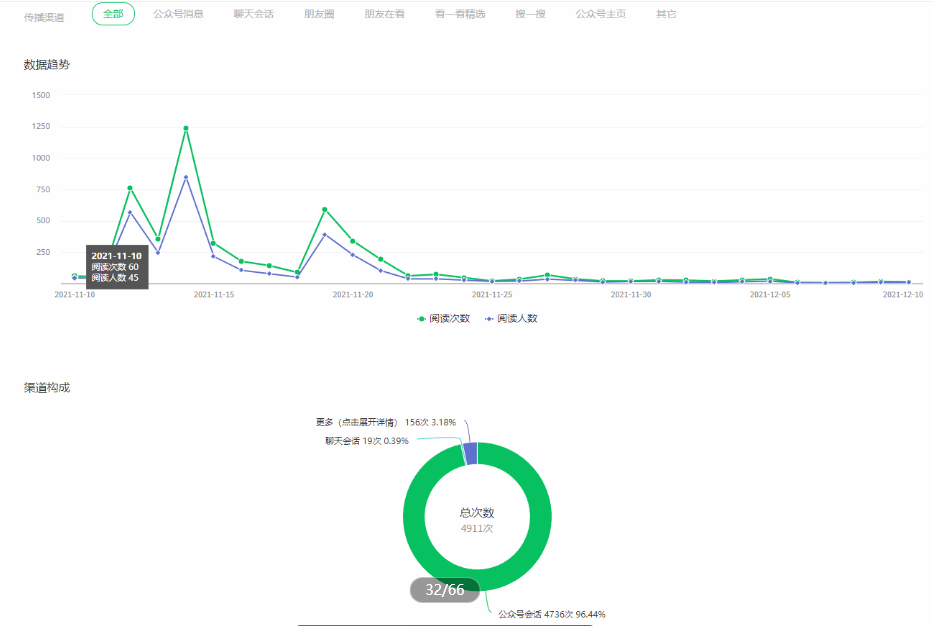Click the 2021-12-10 x-axis date label
The width and height of the screenshot is (932, 626).
click(x=903, y=294)
